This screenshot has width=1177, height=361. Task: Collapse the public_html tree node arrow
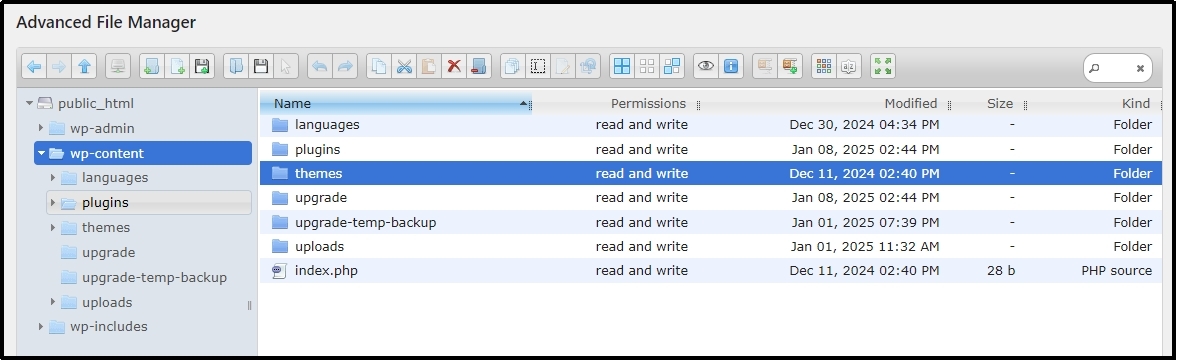point(29,103)
